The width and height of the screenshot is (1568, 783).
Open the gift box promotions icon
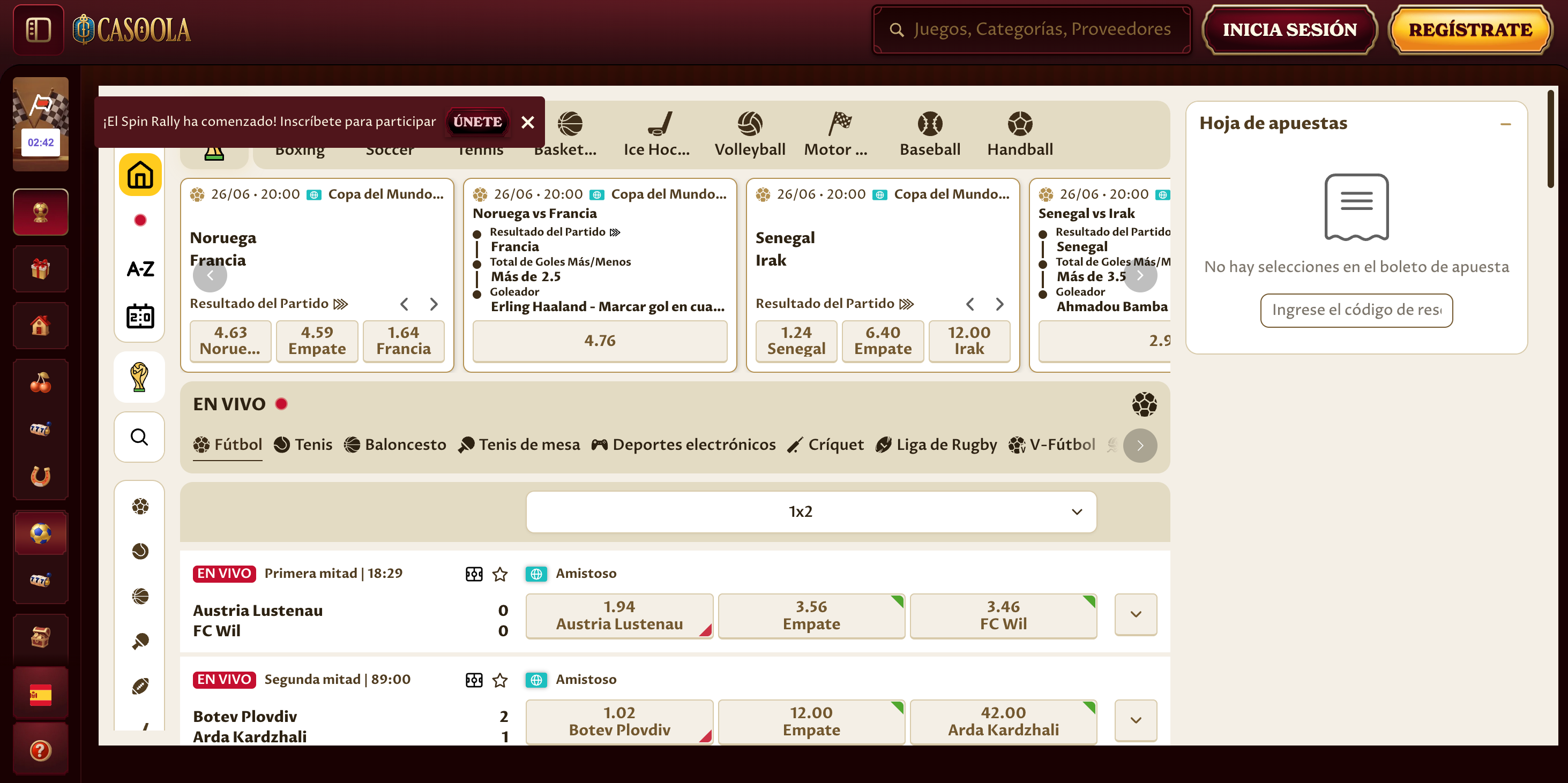[x=41, y=268]
